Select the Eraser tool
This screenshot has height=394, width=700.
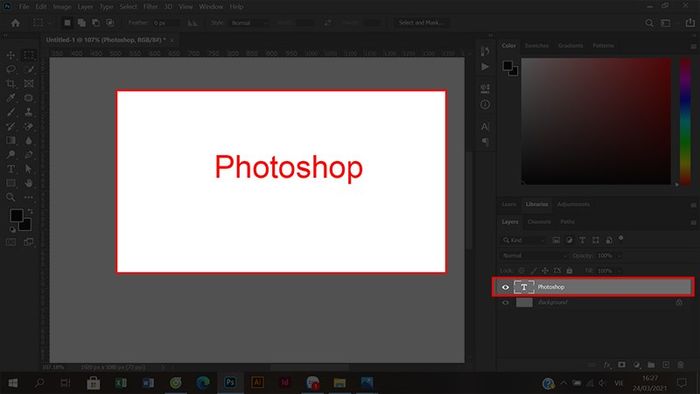point(29,126)
